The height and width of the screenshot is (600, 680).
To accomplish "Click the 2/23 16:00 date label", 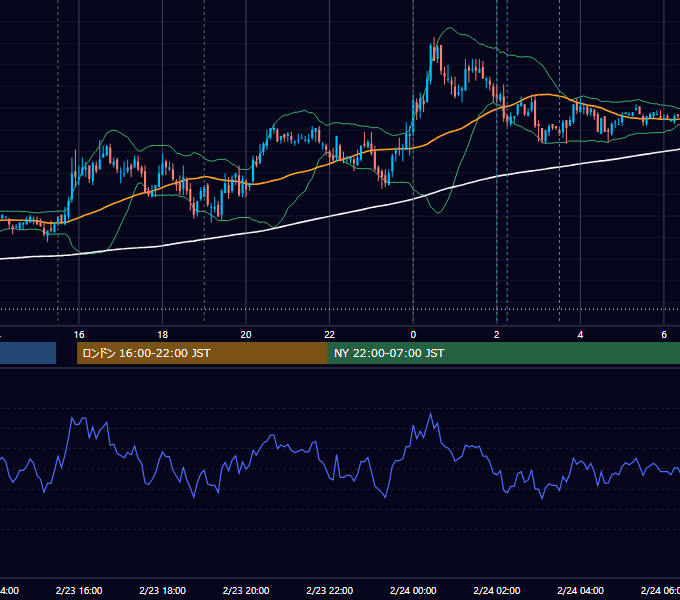I will click(x=79, y=590).
